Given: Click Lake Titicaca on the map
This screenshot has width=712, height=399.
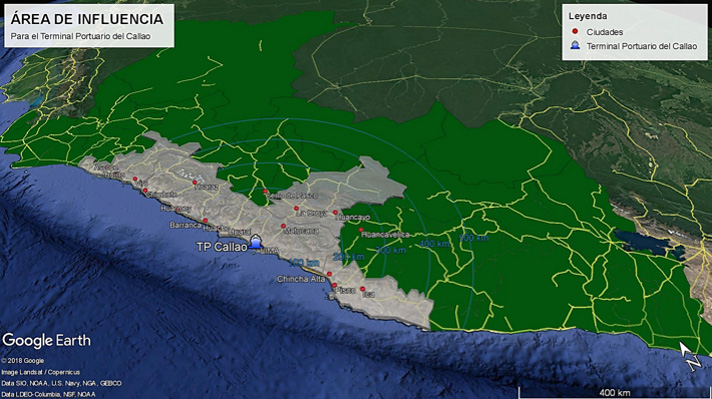Looking at the screenshot, I should tap(644, 243).
